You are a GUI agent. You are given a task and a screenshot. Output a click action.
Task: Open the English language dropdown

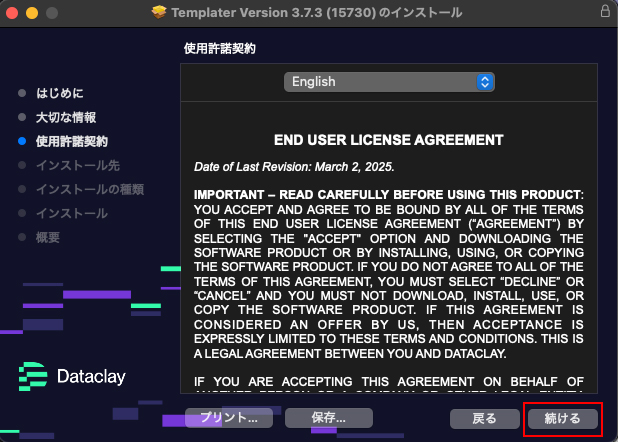pos(388,82)
